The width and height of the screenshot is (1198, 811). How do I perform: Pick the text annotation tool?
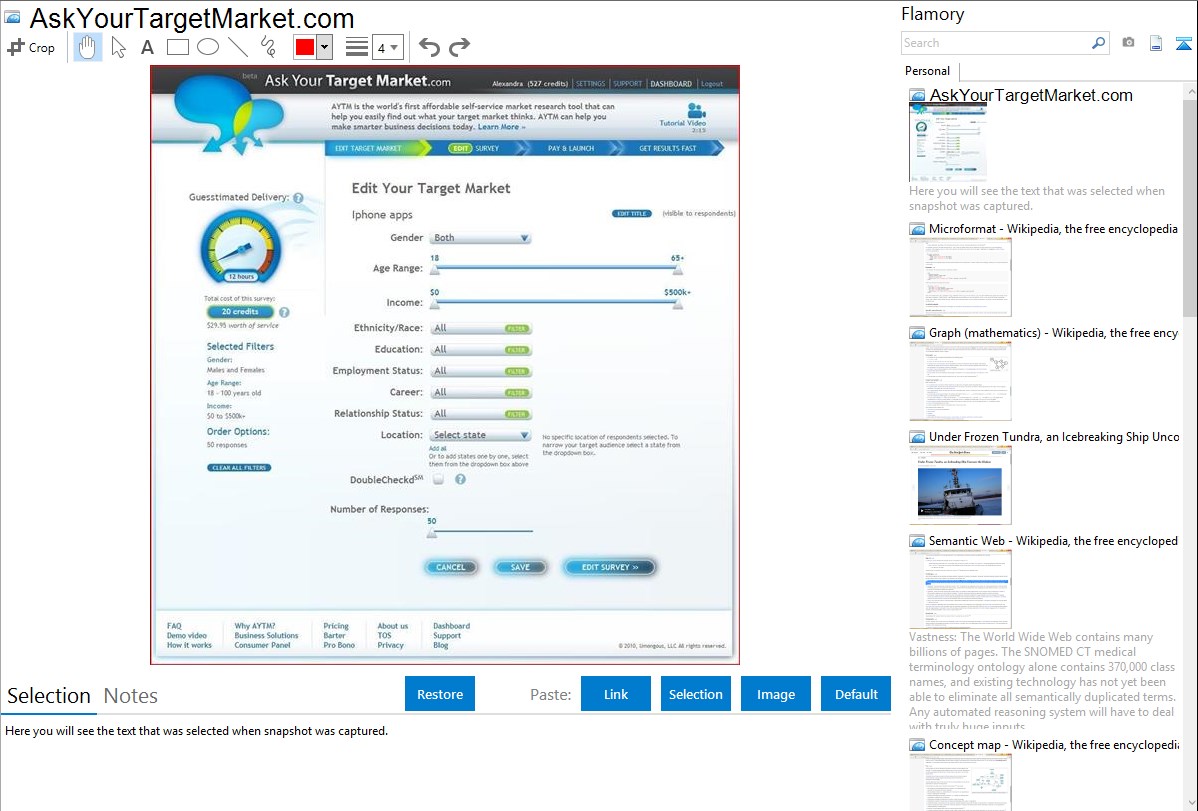click(147, 47)
